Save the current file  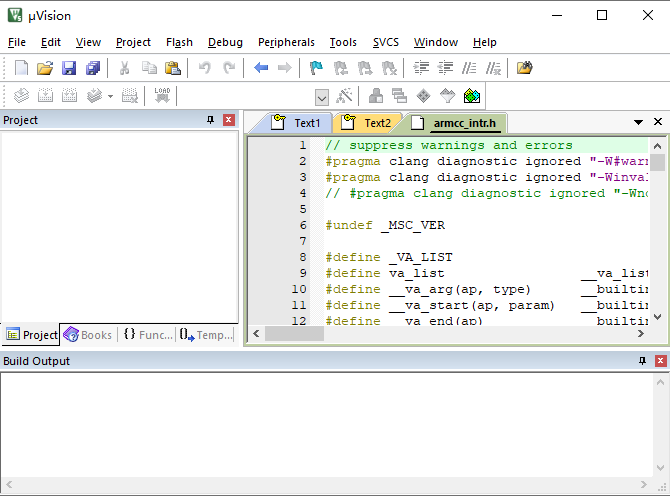point(69,68)
